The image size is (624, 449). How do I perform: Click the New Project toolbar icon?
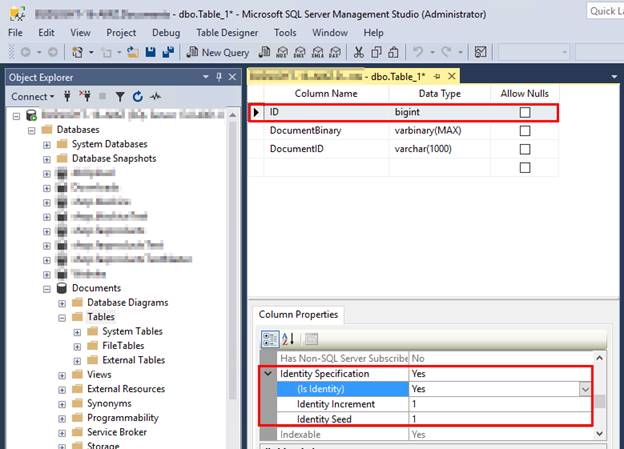(77, 52)
